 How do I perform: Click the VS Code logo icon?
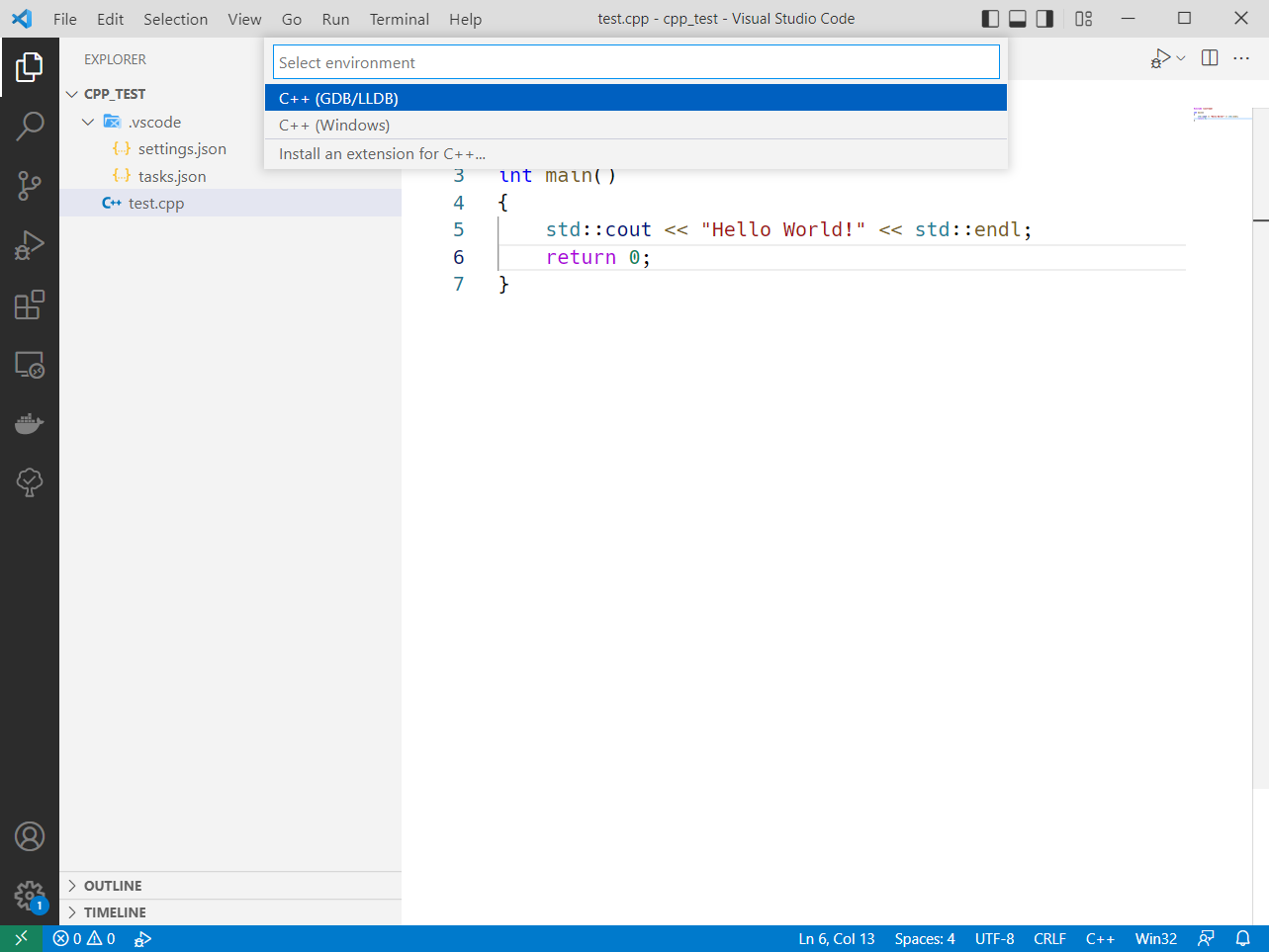tap(22, 19)
